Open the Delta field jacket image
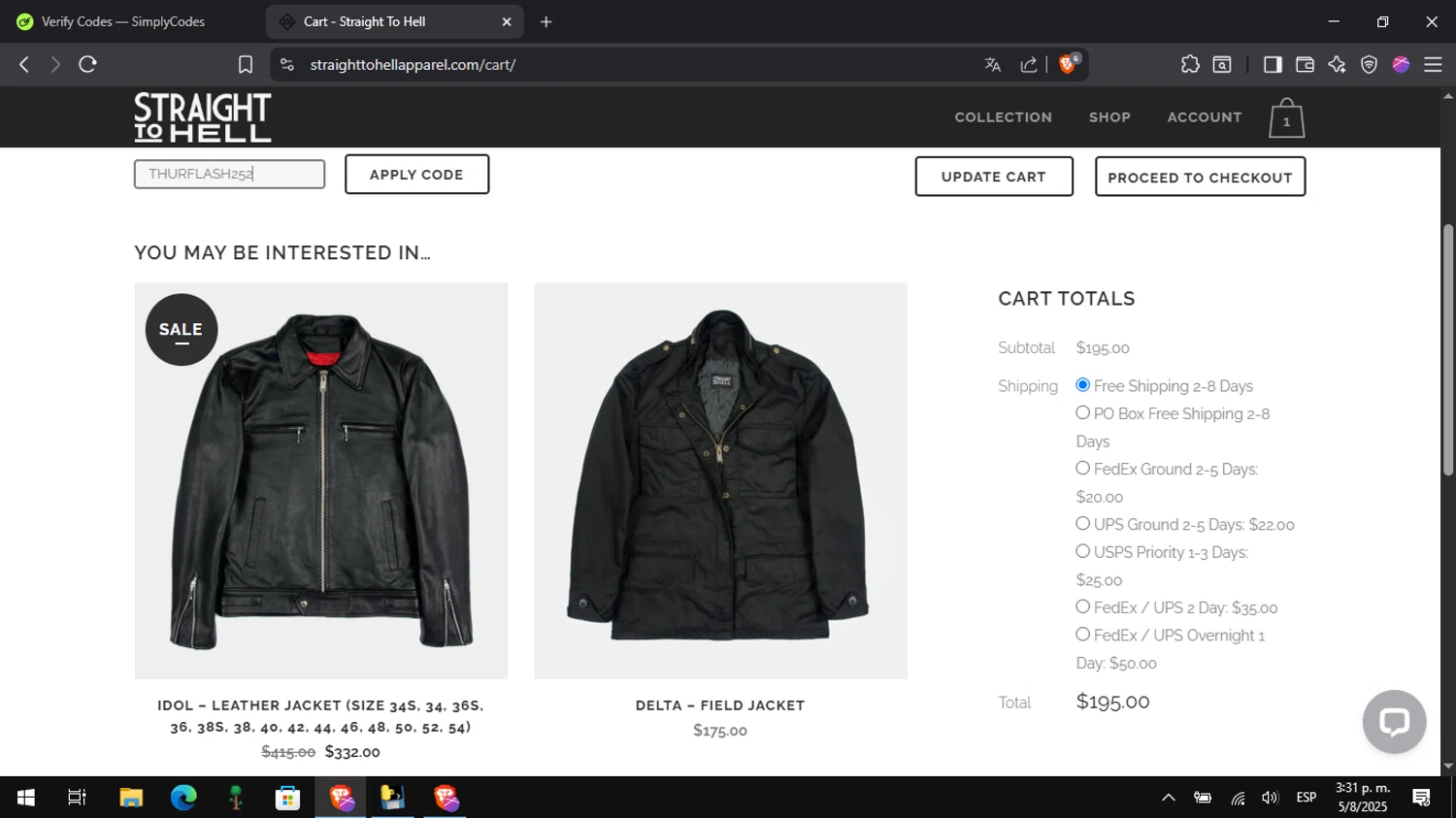The image size is (1456, 818). [720, 481]
